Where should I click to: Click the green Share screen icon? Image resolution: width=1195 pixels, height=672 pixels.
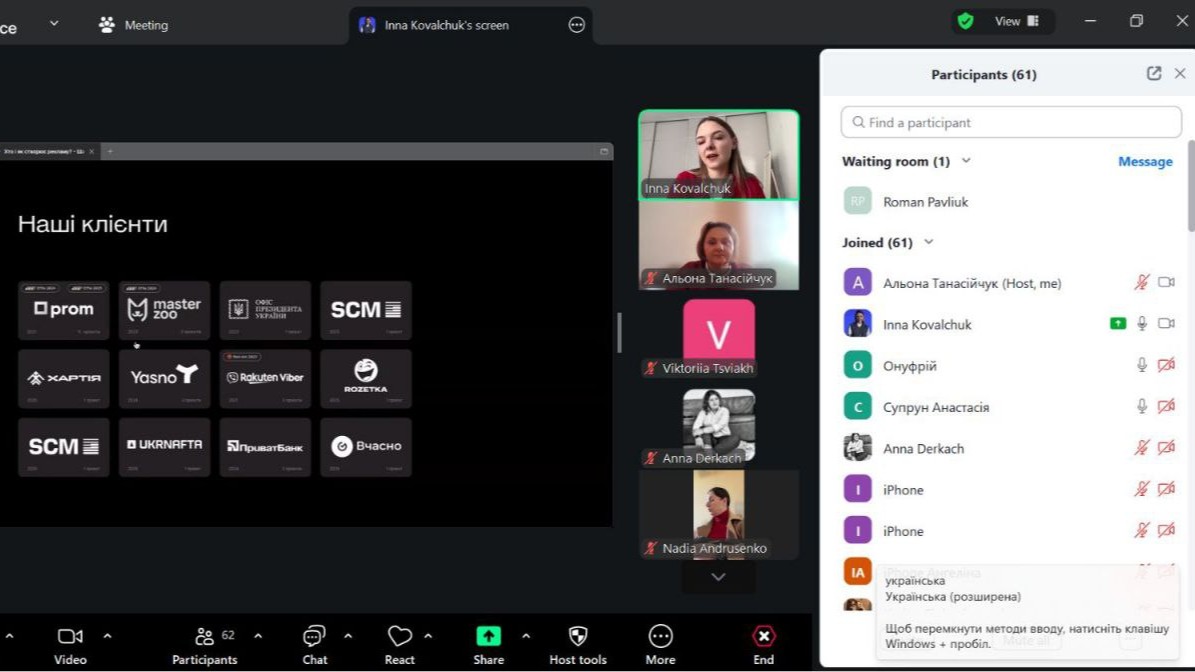[488, 637]
